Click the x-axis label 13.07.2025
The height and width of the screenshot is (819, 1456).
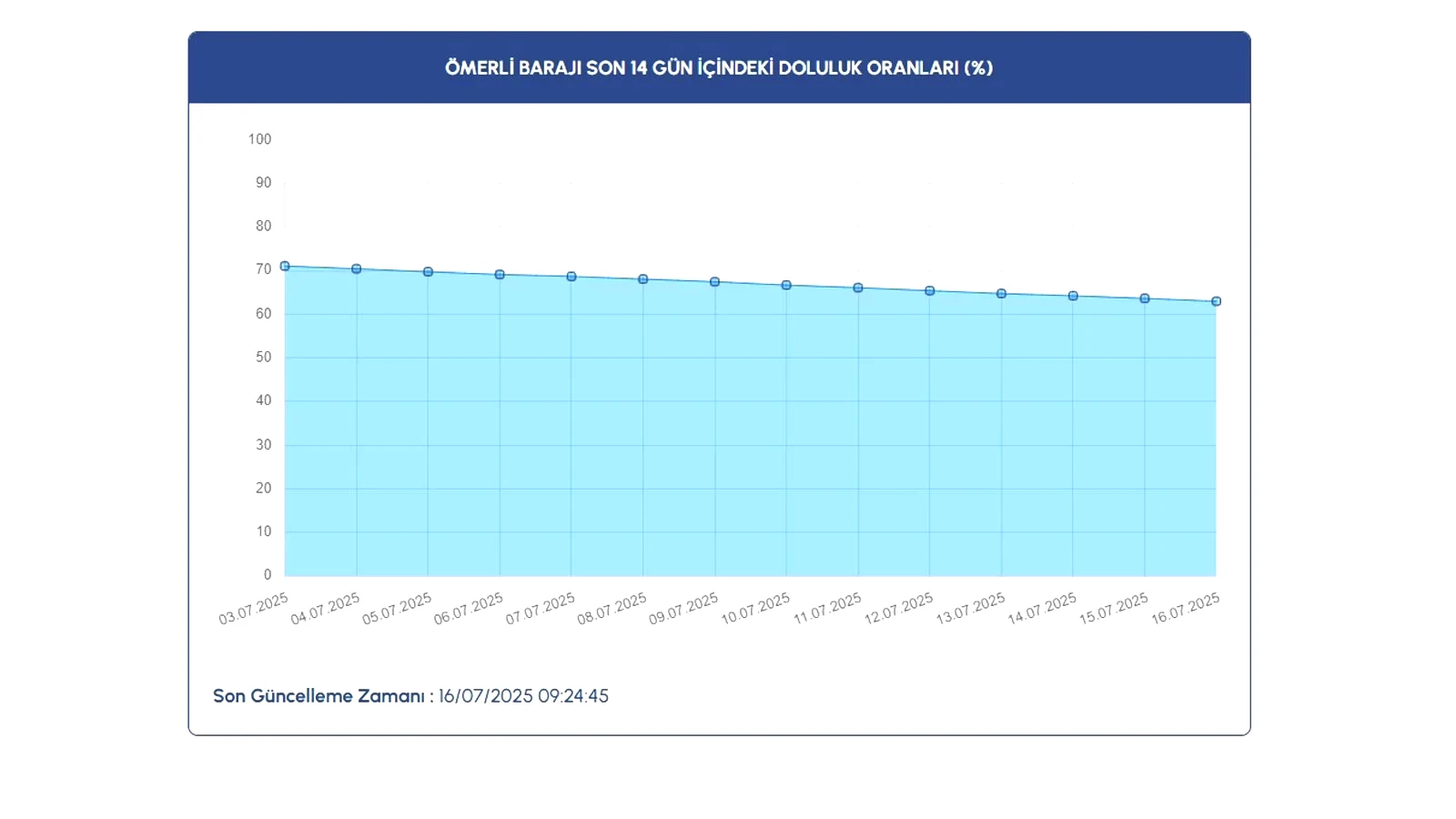(x=970, y=609)
